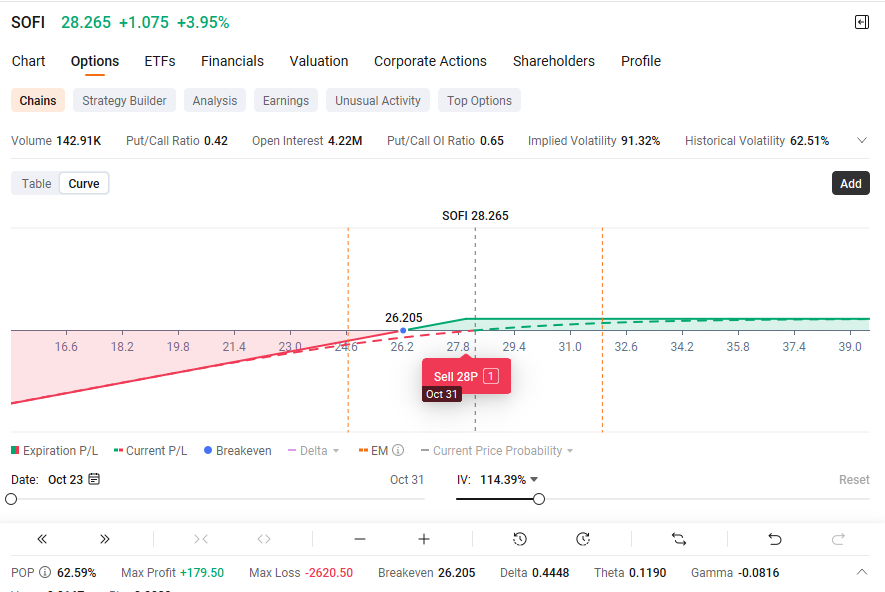Viewport: 885px width, 592px height.
Task: Click the double right arrow shift icon
Action: pyautogui.click(x=104, y=539)
